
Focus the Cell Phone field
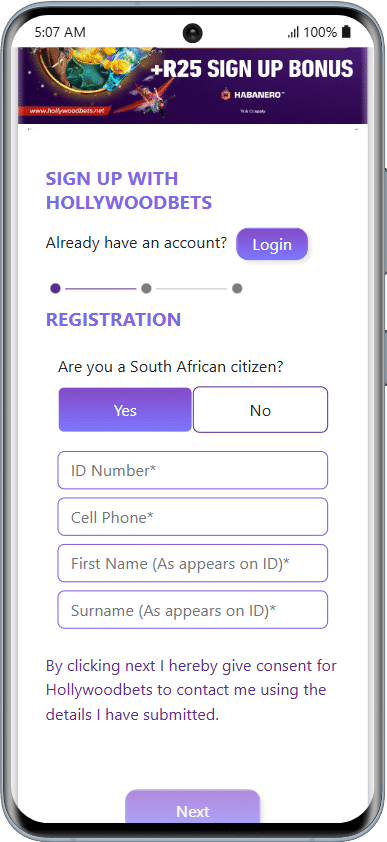193,517
